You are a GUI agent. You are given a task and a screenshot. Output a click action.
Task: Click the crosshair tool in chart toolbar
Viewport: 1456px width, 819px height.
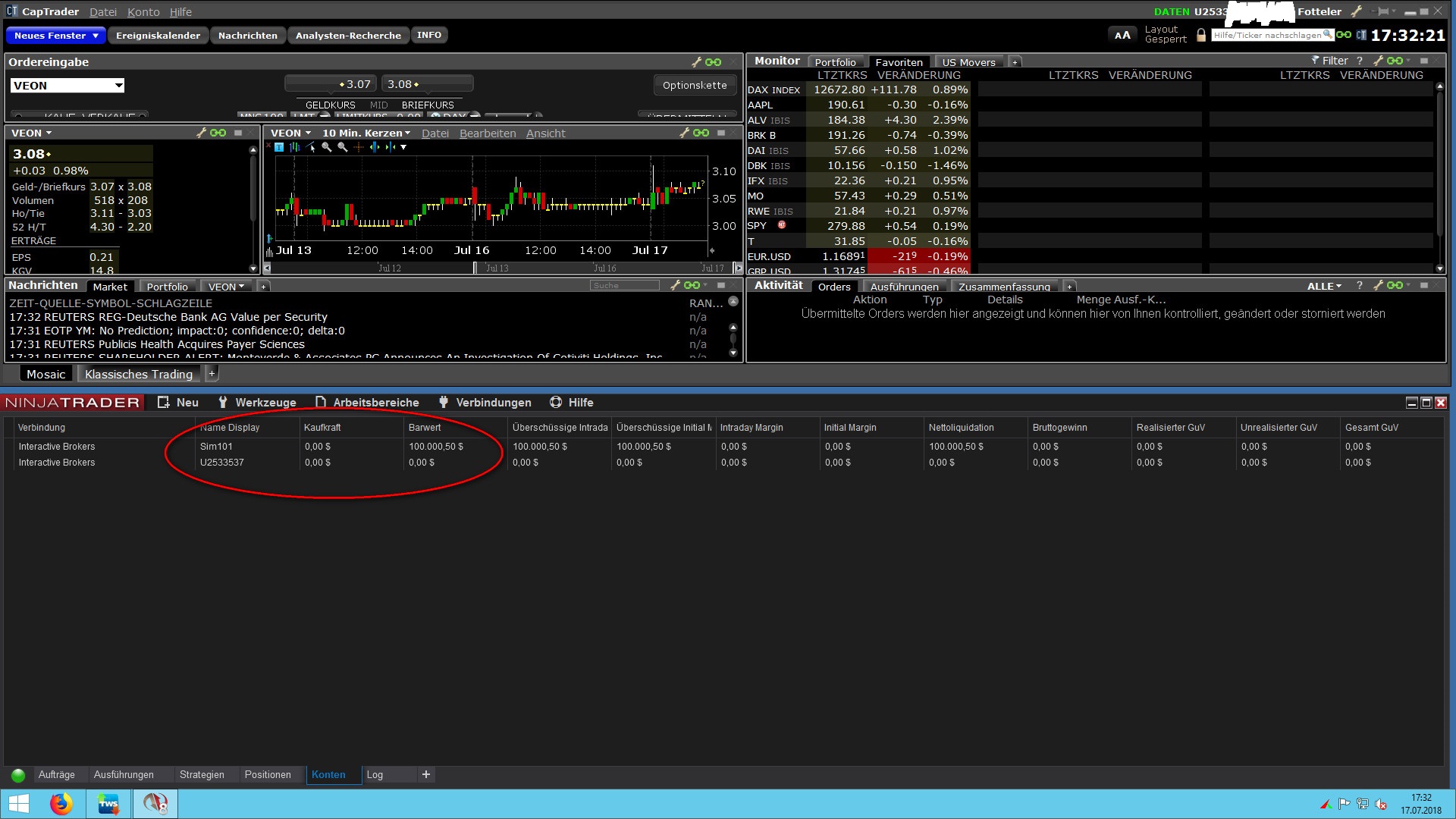tap(359, 147)
